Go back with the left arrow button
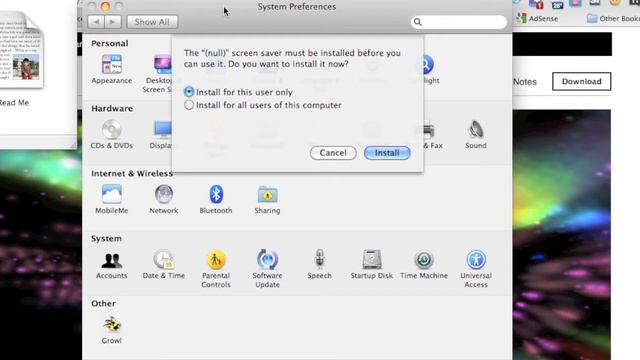 (96, 22)
